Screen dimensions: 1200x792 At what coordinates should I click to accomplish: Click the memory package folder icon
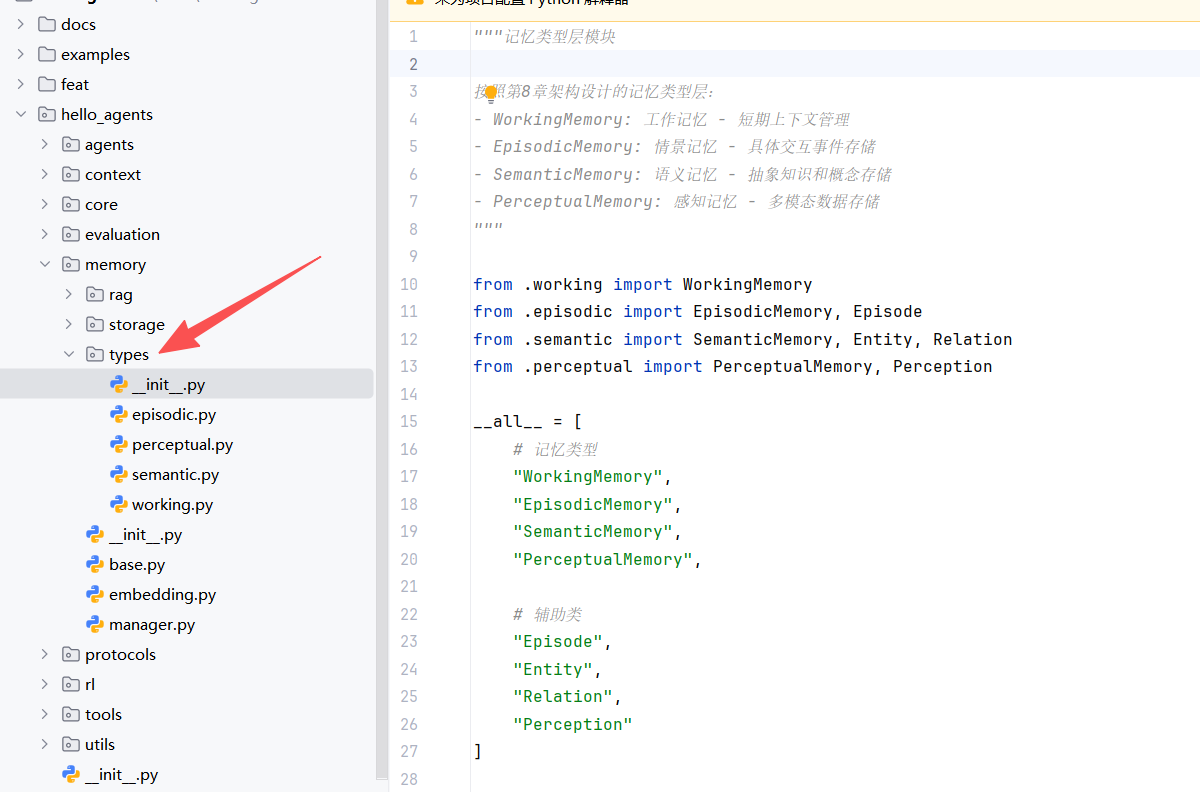tap(71, 264)
